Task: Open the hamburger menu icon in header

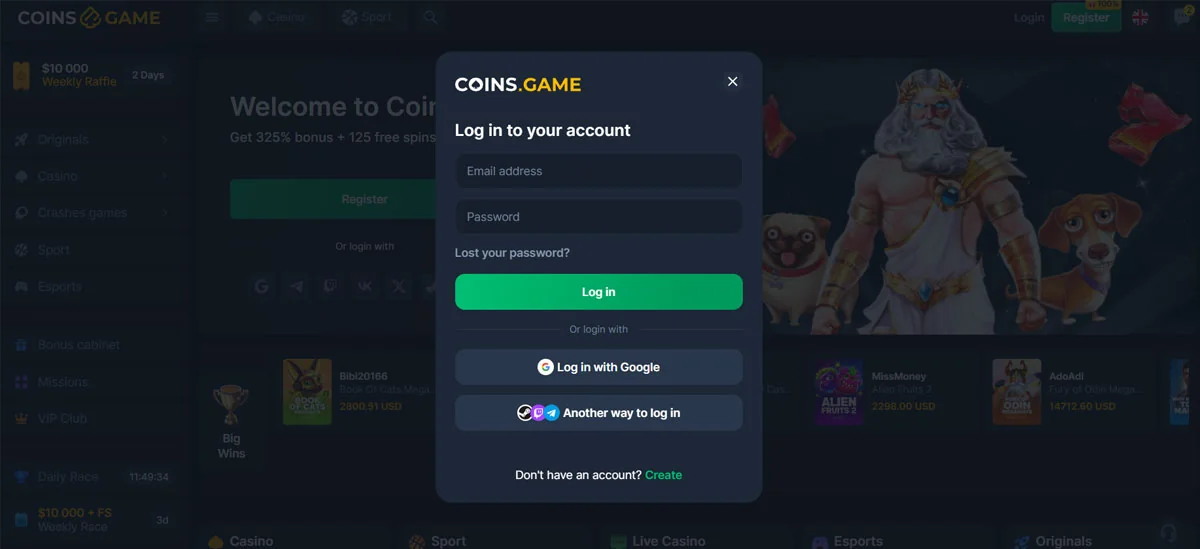Action: [212, 18]
